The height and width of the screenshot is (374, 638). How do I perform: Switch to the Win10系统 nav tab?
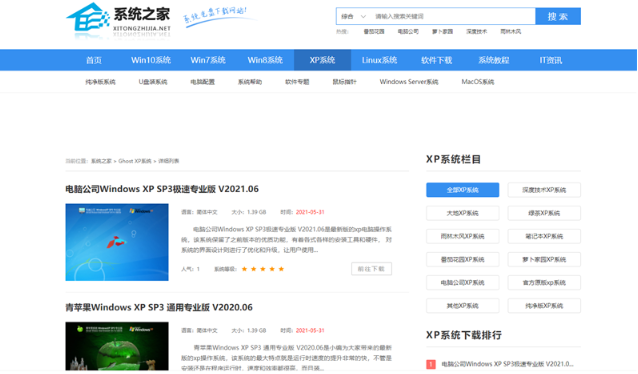pos(151,60)
